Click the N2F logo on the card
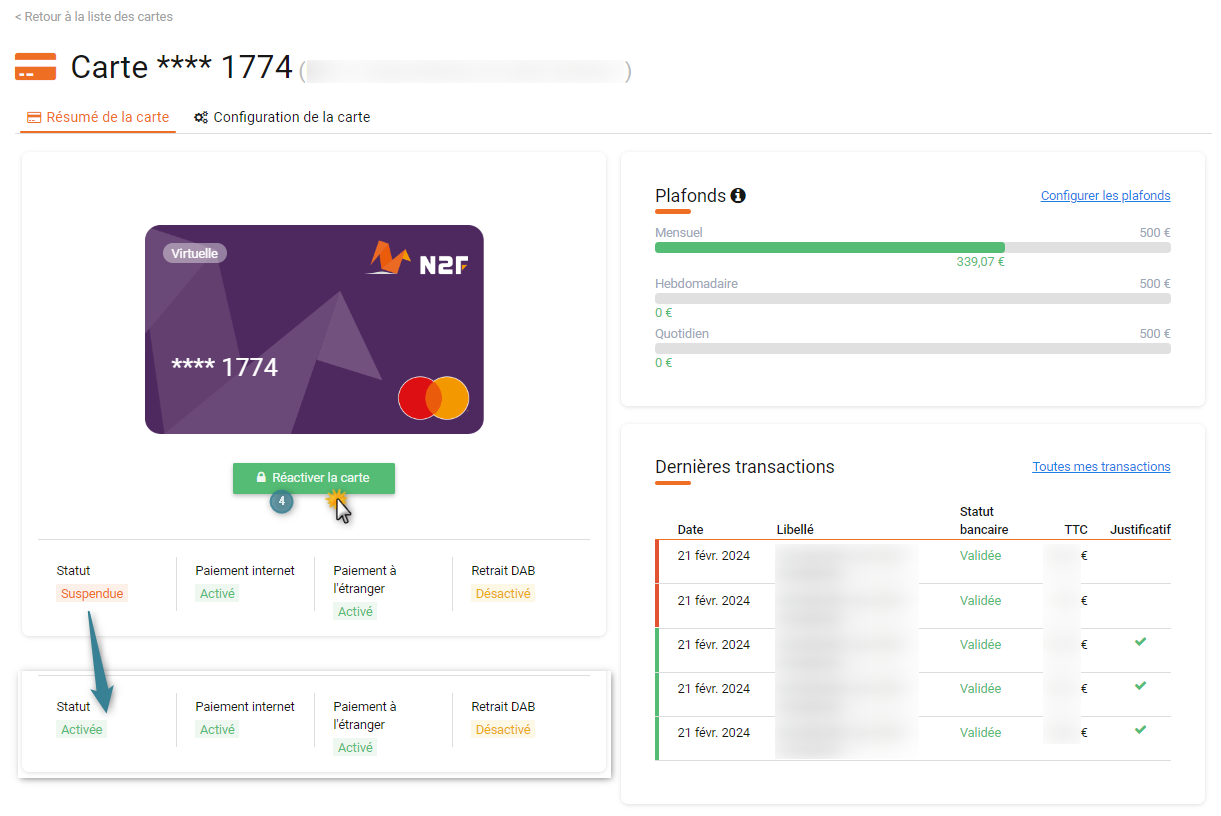 (x=417, y=258)
